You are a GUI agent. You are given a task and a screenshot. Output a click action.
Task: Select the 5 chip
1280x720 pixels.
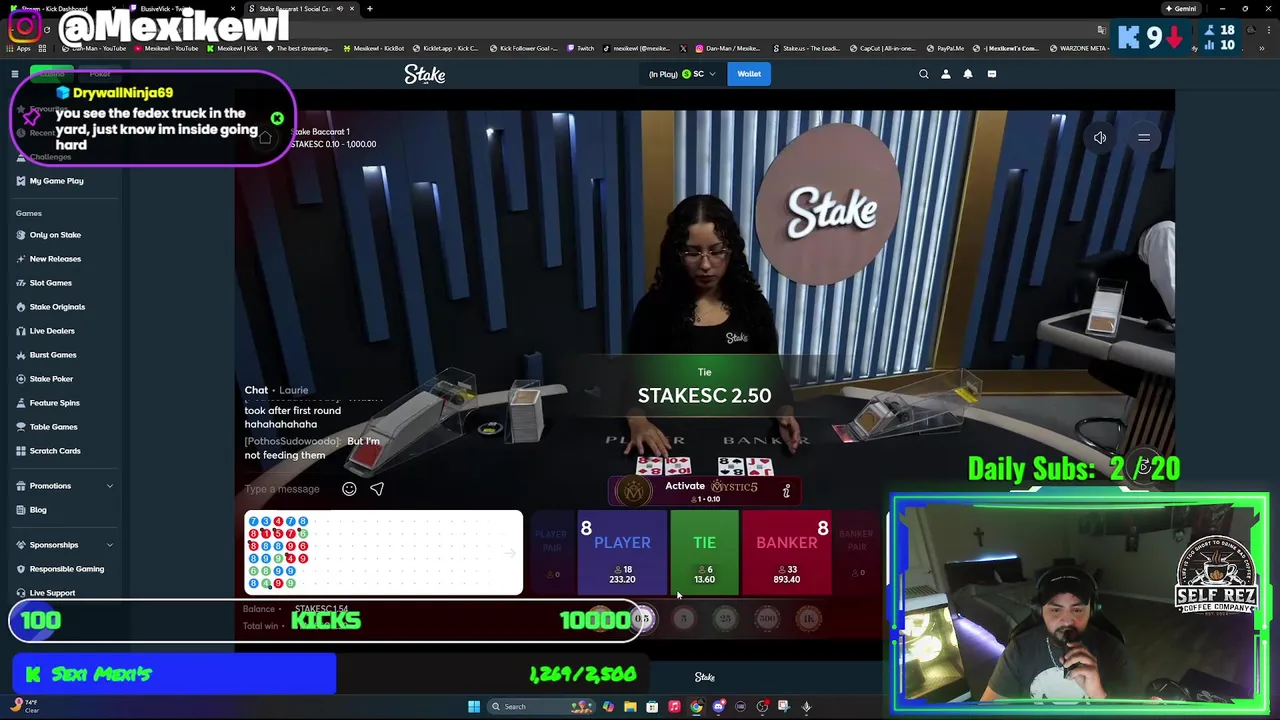click(x=684, y=619)
